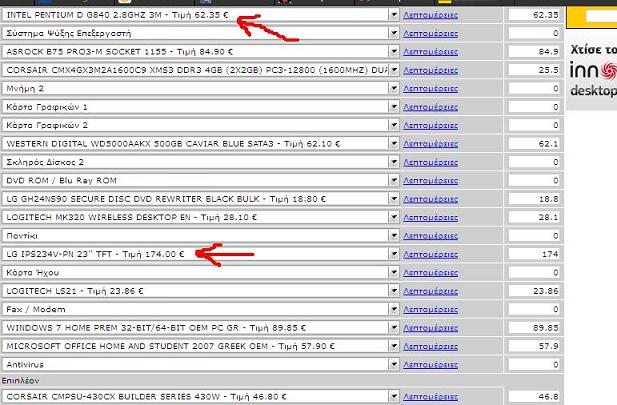
Task: View Λεπτομέρειες for Κάρτα Γραφικών 1
Action: coord(430,107)
